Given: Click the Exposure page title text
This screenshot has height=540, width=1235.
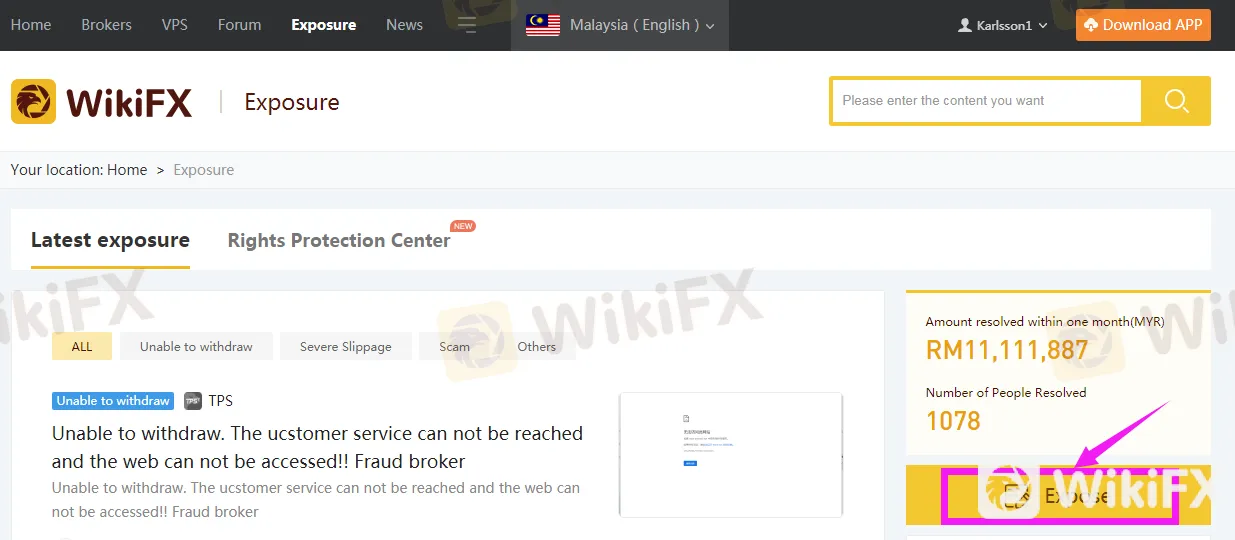Looking at the screenshot, I should (x=292, y=102).
